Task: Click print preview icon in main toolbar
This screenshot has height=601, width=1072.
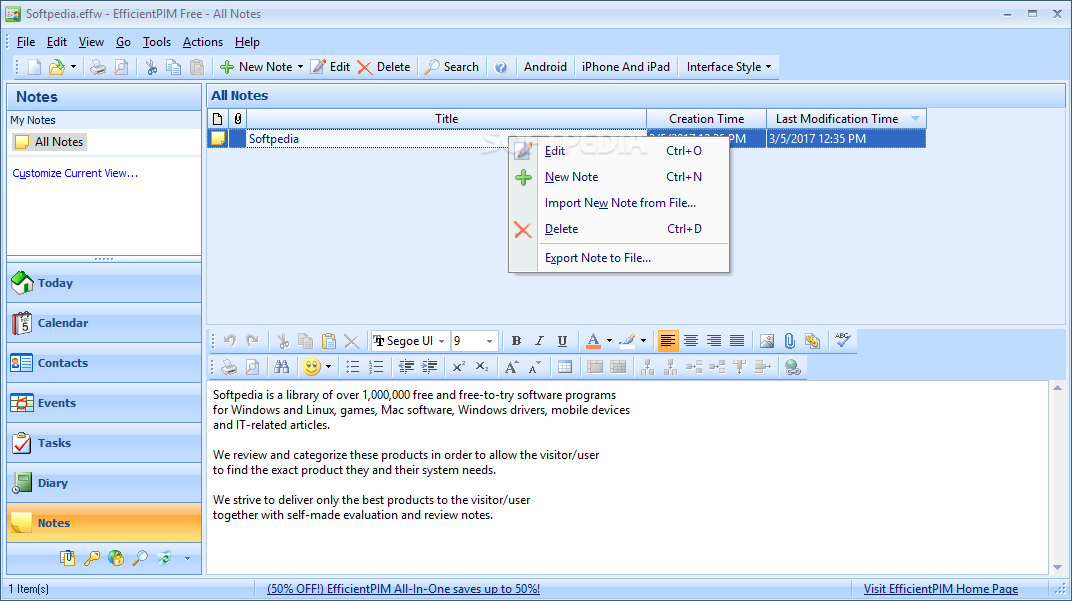Action: (121, 67)
